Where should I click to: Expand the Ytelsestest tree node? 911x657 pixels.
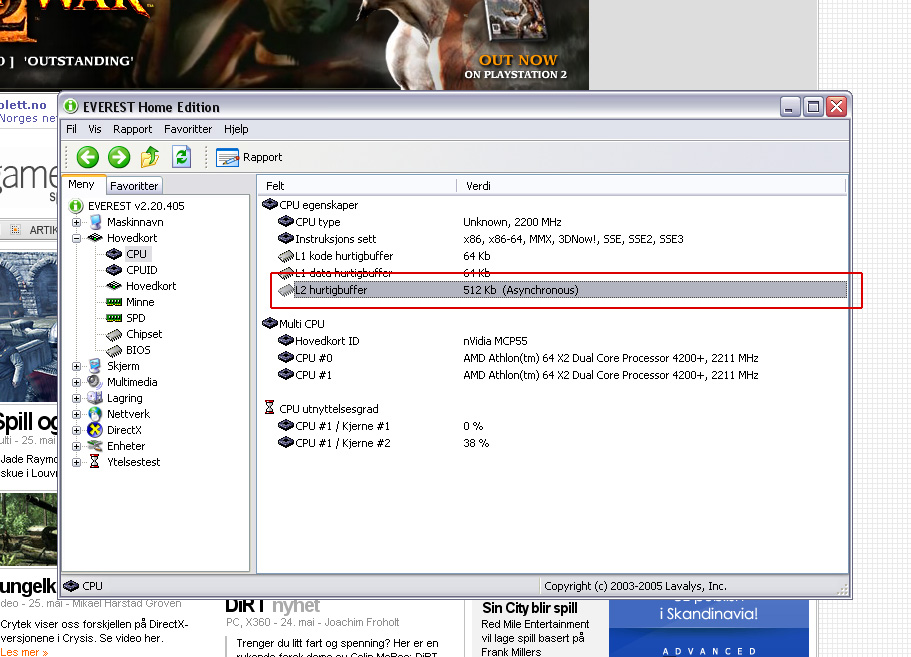(76, 462)
